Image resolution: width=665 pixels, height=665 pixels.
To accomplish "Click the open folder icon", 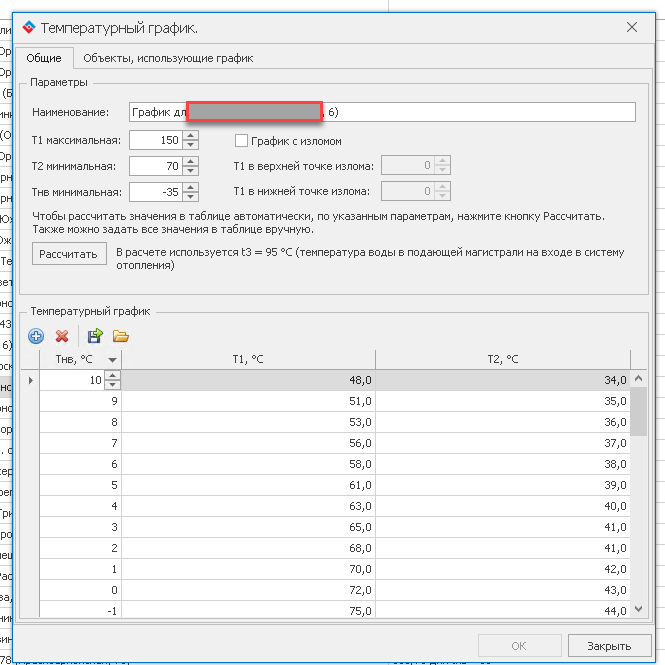I will point(121,337).
